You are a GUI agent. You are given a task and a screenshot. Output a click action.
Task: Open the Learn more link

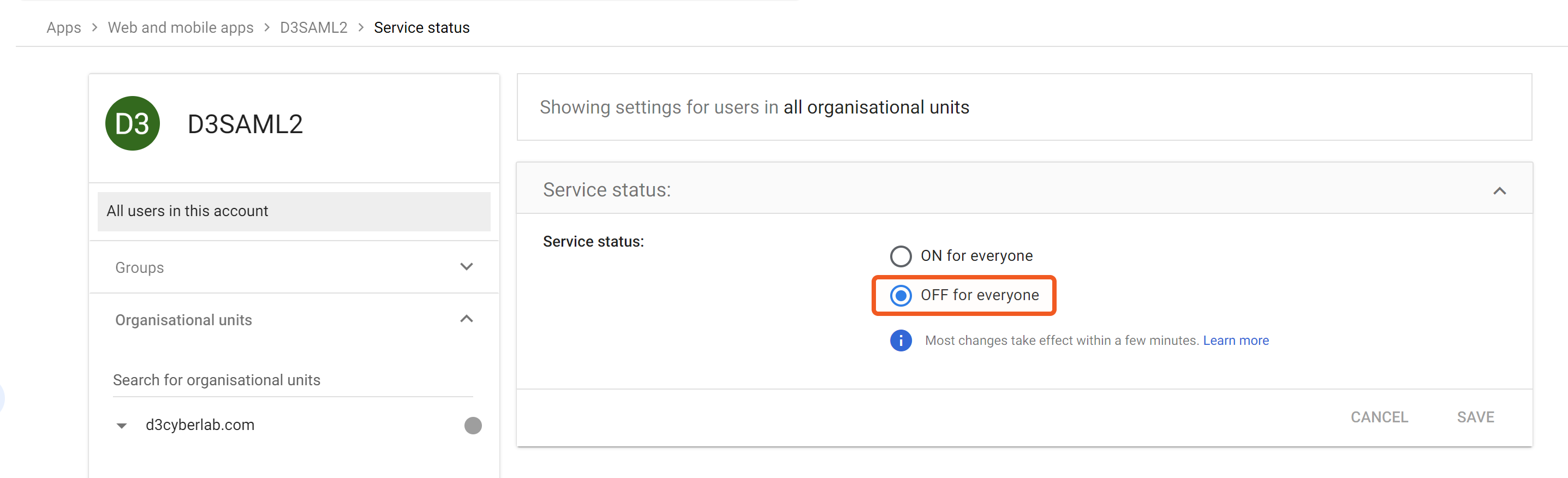[1235, 340]
